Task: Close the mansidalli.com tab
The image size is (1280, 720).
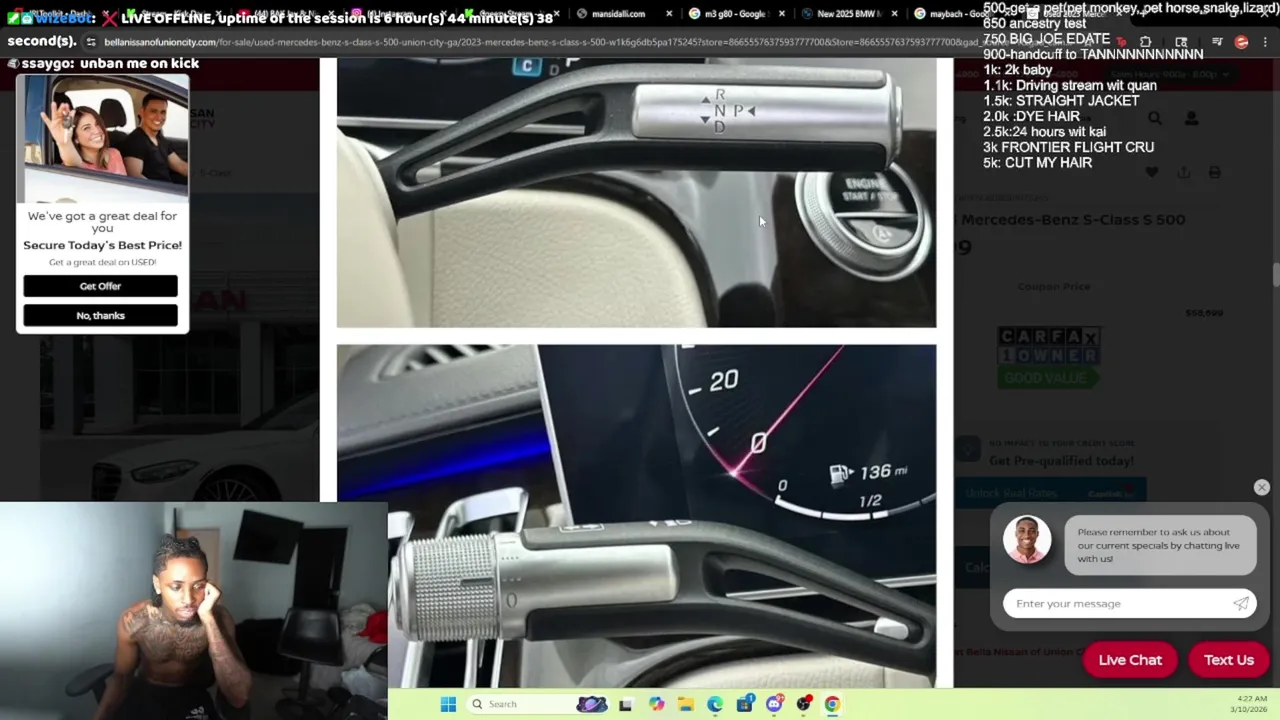Action: [x=669, y=14]
